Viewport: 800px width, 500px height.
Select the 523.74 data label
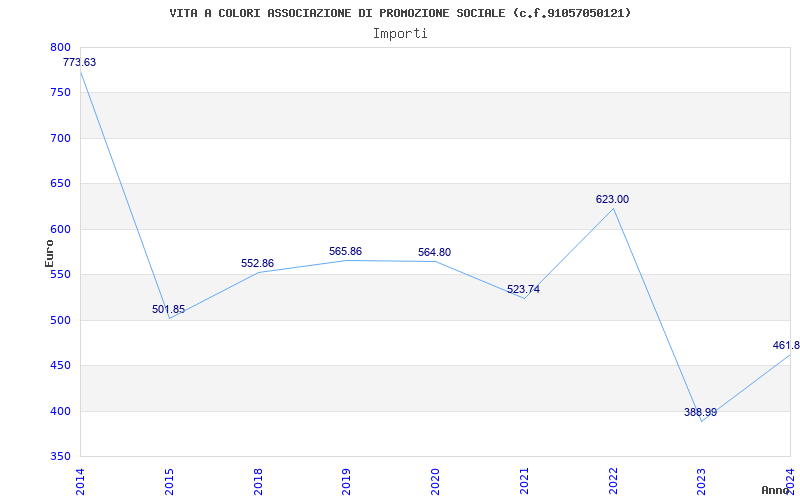(523, 290)
